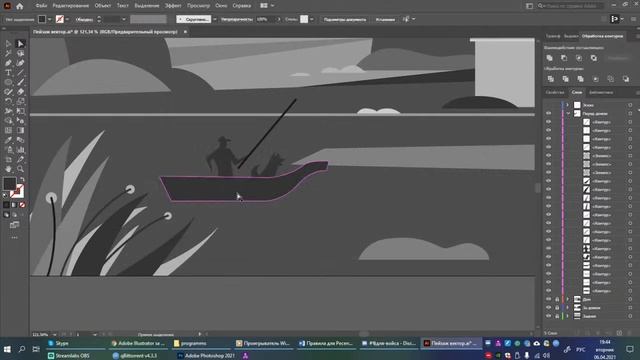The width and height of the screenshot is (640, 360).
Task: Select the Hand tool
Action: 8,169
